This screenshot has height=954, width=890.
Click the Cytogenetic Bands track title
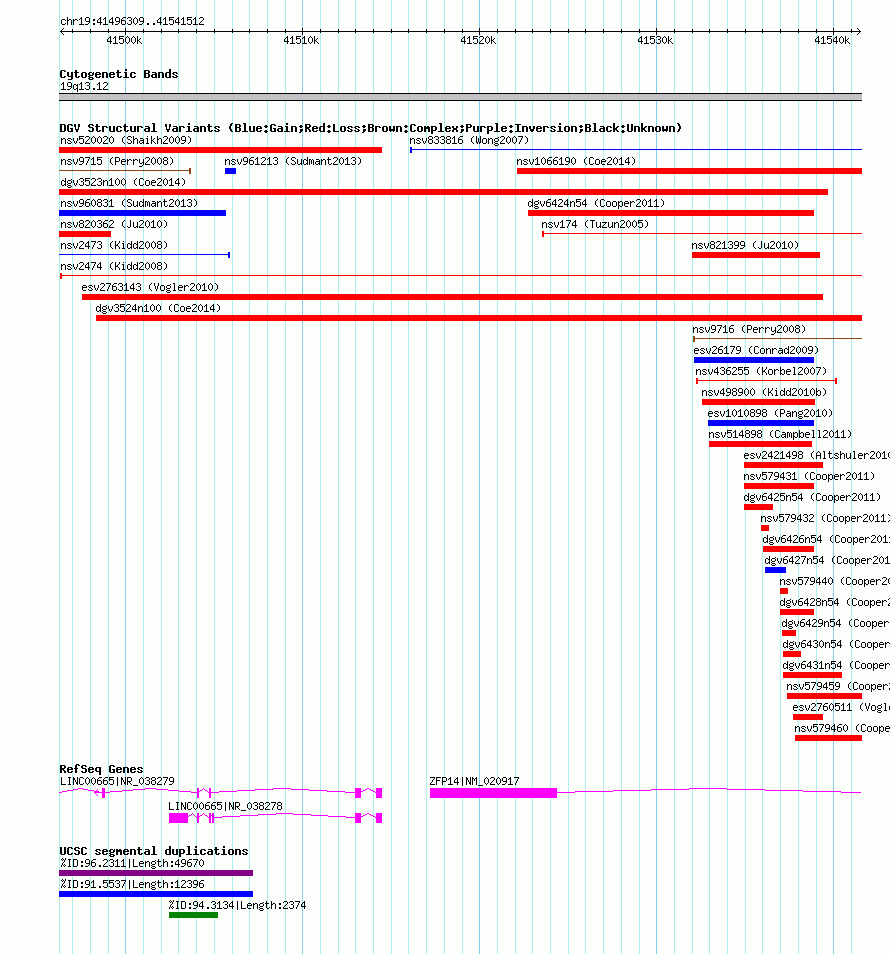(119, 74)
